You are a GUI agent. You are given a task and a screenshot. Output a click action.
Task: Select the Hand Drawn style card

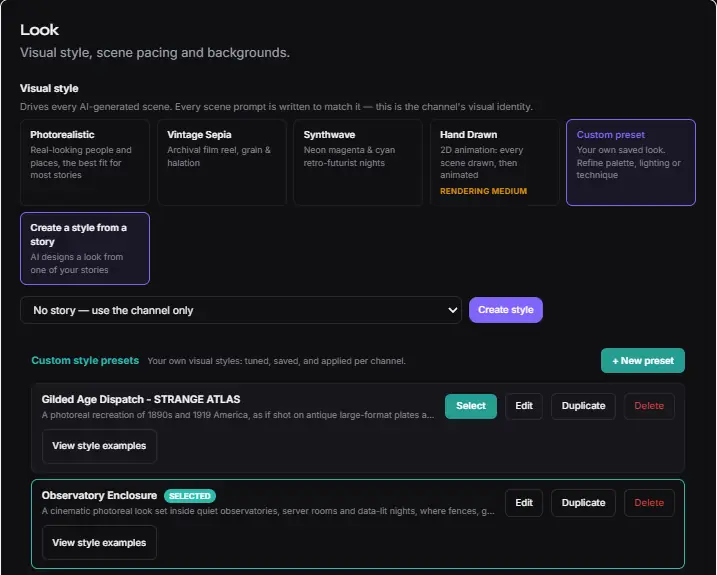494,162
